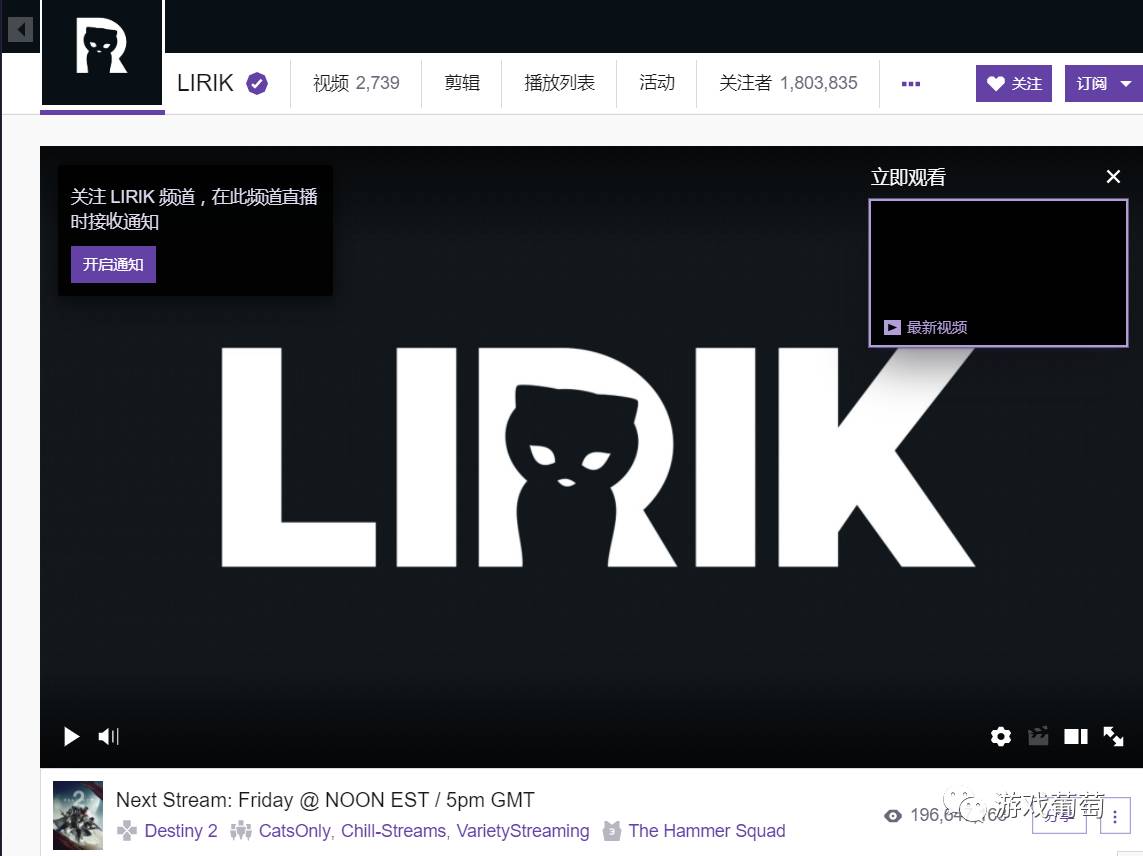This screenshot has height=856, width=1143.
Task: Toggle theater mode in player
Action: 1076,736
